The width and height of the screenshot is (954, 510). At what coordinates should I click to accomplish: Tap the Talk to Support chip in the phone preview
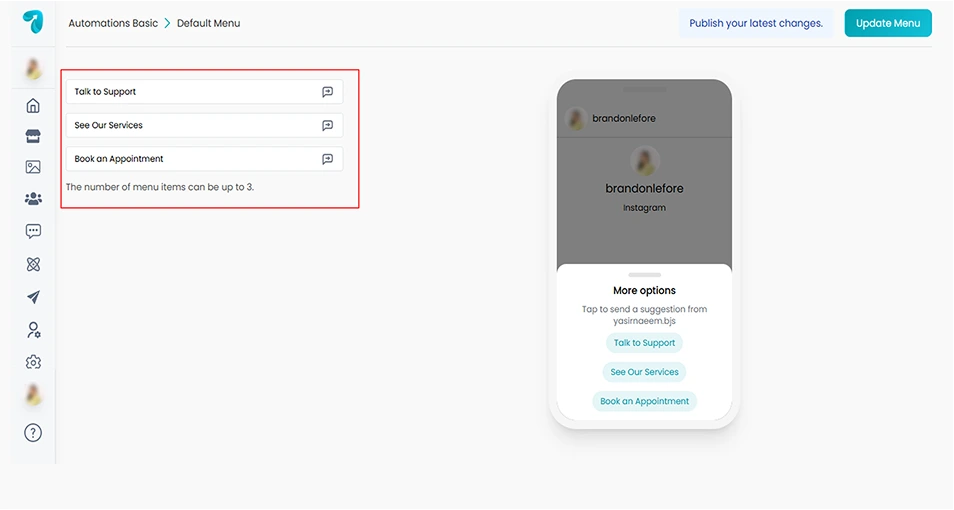(644, 343)
